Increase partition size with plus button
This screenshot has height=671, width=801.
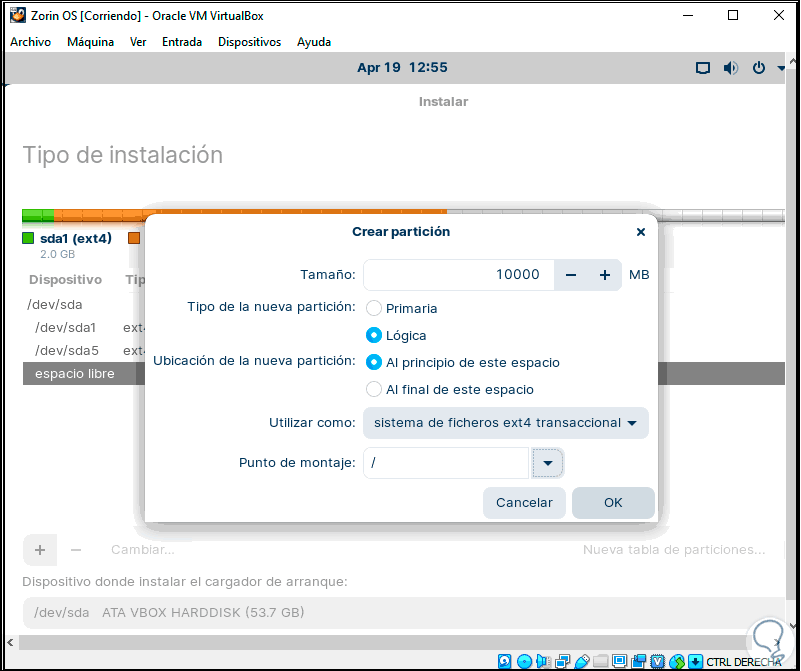605,275
